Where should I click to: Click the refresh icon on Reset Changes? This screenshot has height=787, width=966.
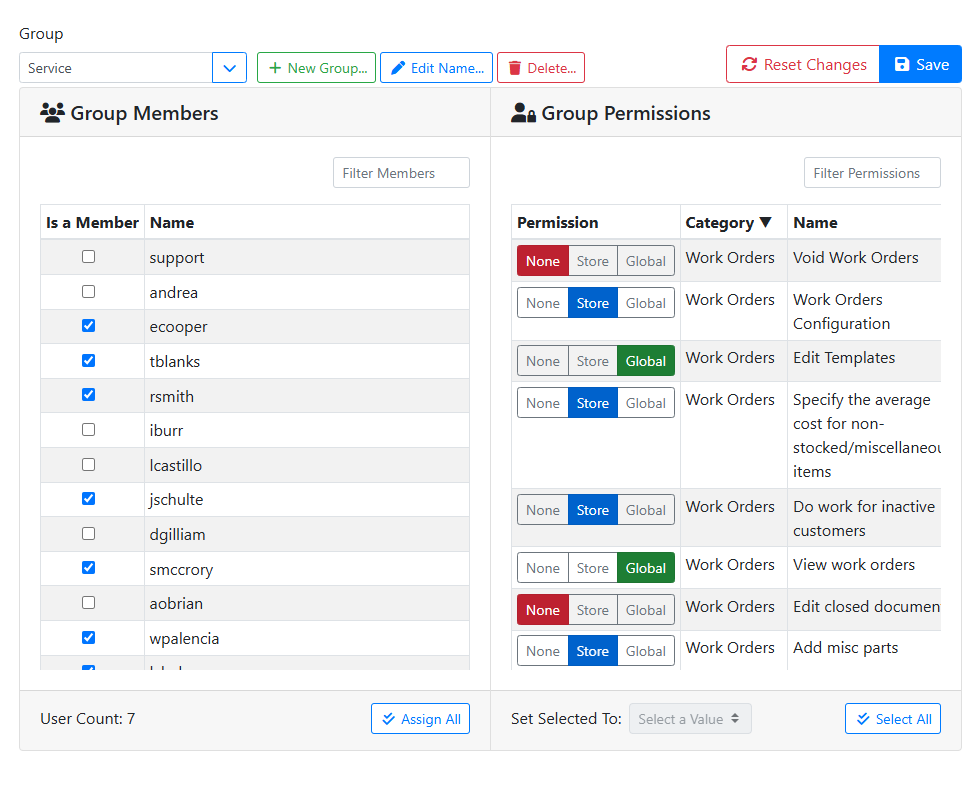[749, 65]
